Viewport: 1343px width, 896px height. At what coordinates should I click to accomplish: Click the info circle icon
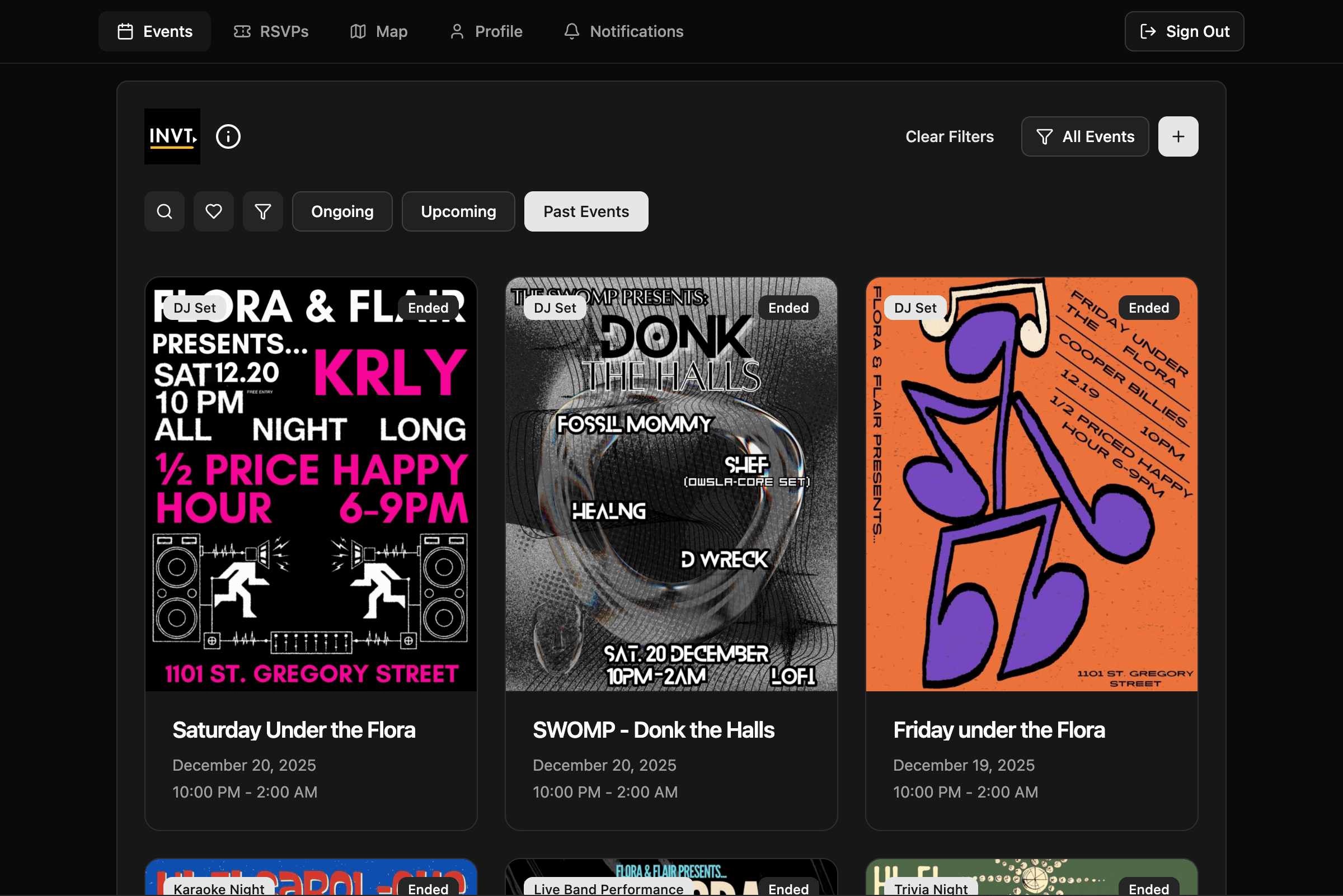(228, 136)
